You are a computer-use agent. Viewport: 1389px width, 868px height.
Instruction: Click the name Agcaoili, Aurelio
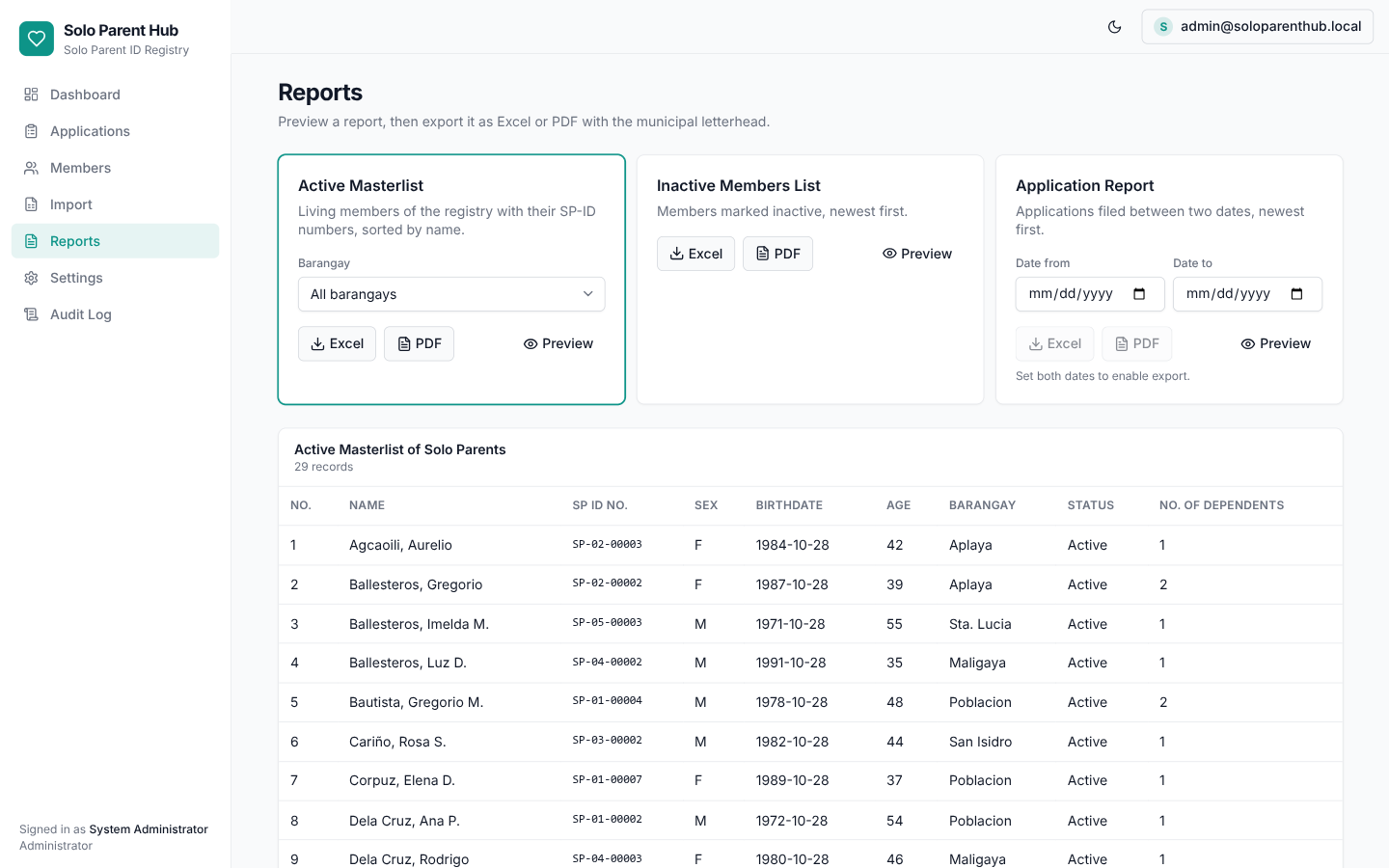pyautogui.click(x=400, y=545)
